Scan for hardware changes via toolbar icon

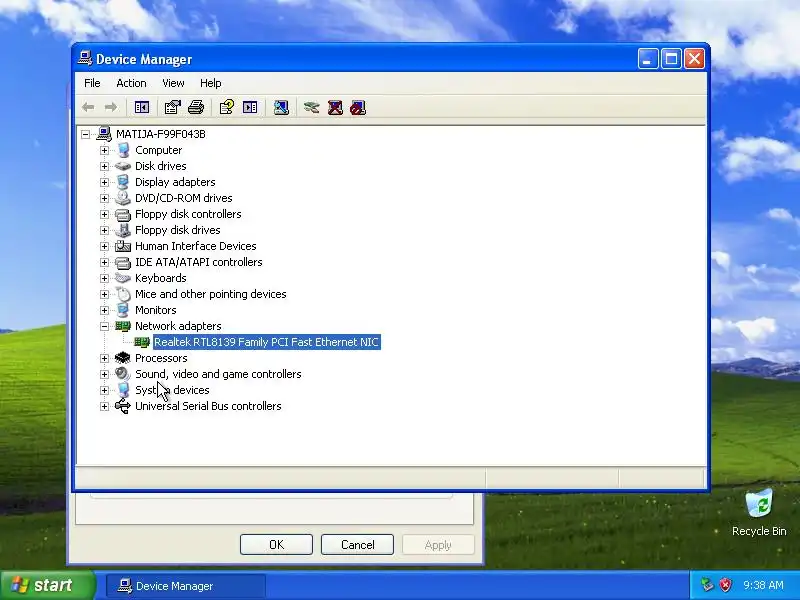pos(281,107)
